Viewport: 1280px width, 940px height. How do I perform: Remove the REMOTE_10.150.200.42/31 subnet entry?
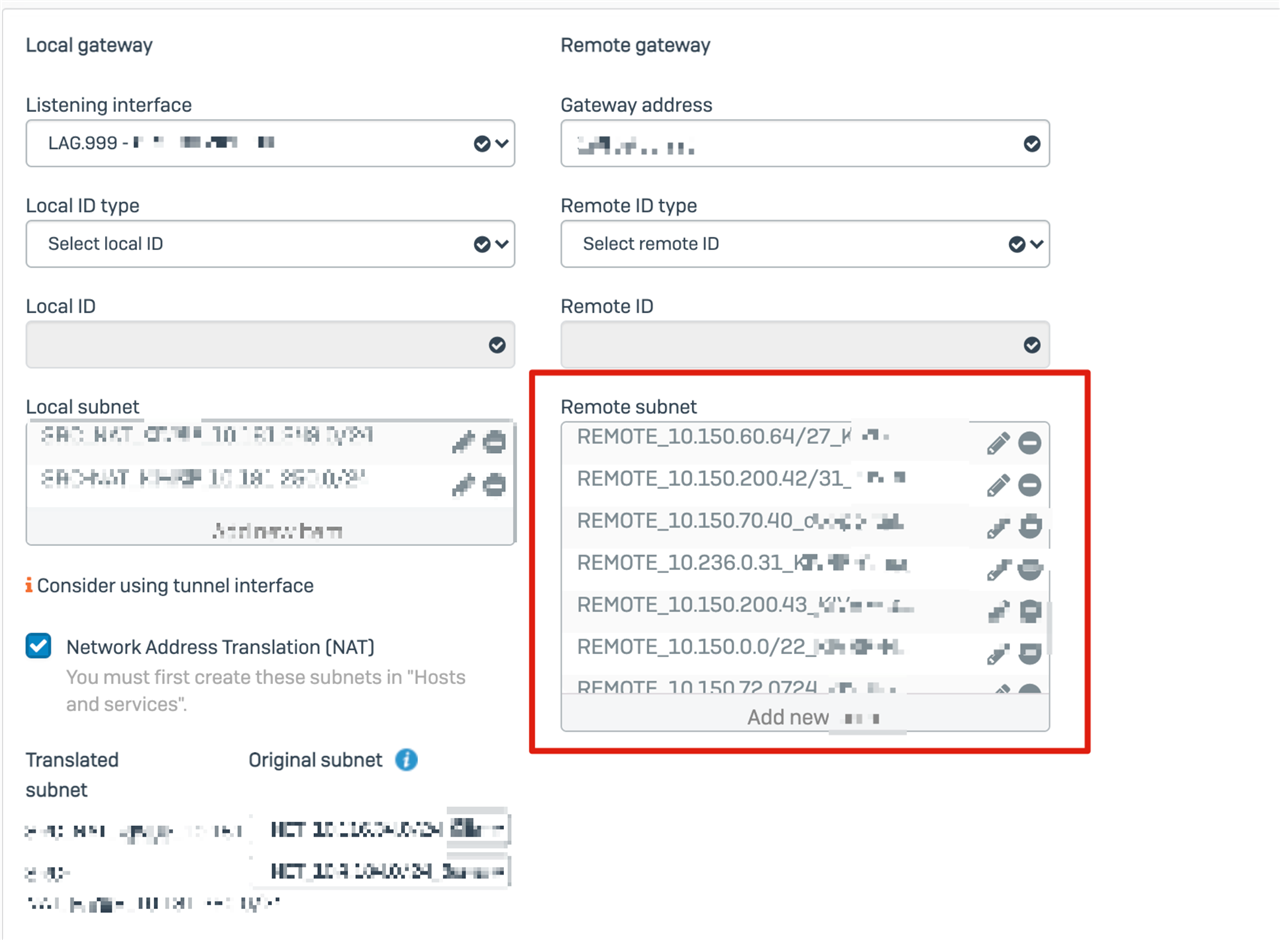1030,485
